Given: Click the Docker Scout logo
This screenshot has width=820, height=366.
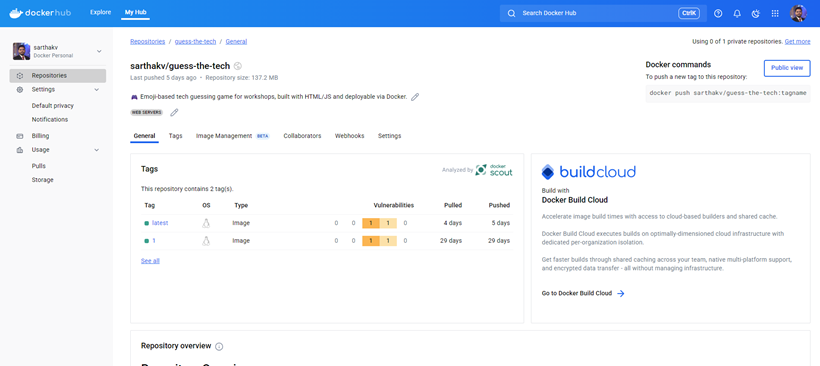Looking at the screenshot, I should (494, 170).
